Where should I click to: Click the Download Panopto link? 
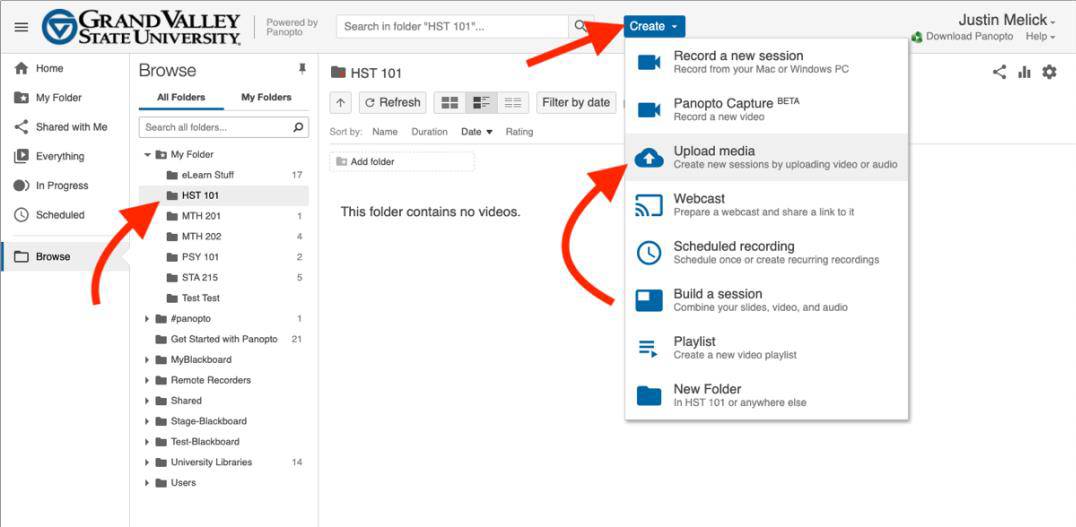coord(968,37)
